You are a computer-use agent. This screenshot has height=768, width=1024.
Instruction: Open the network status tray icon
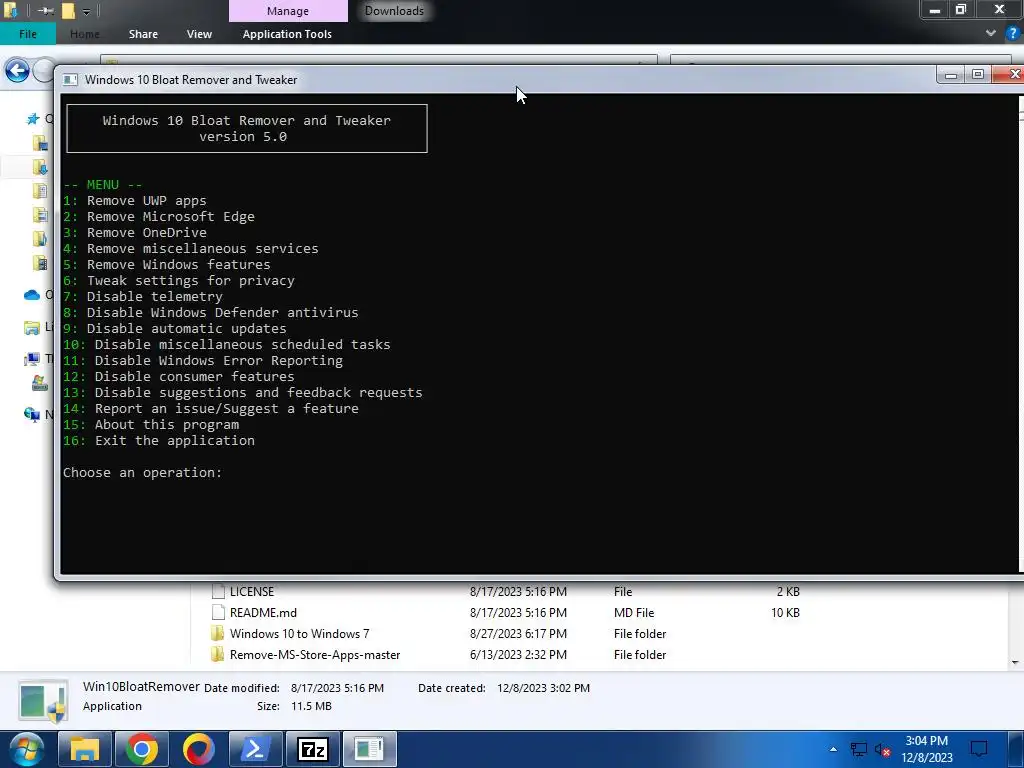point(858,749)
